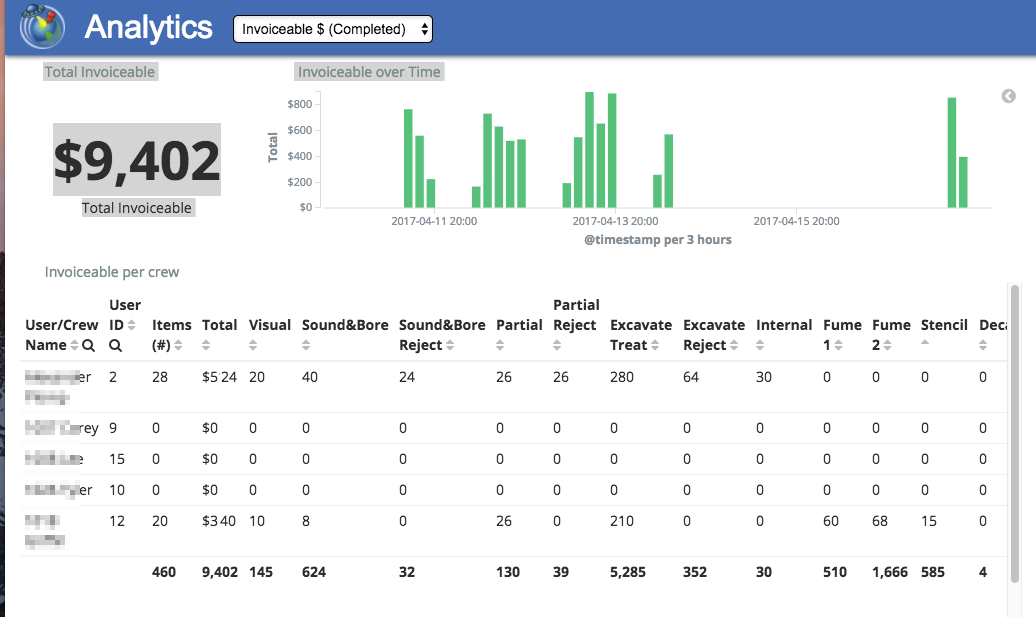Sort by Fume 1 arrows
Viewport: 1036px width, 617px height.
click(838, 345)
